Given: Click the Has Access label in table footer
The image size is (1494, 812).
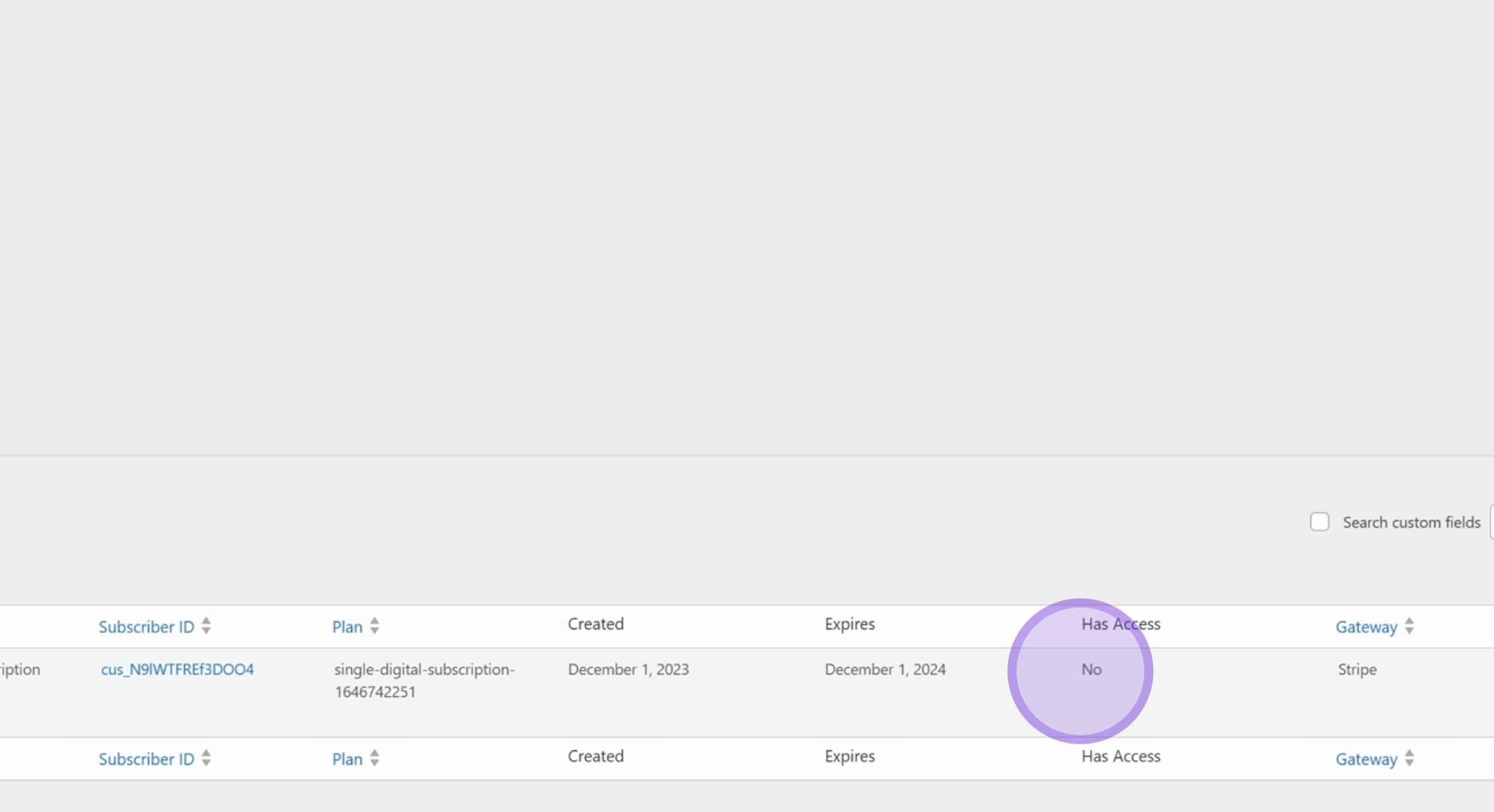Looking at the screenshot, I should pyautogui.click(x=1121, y=756).
